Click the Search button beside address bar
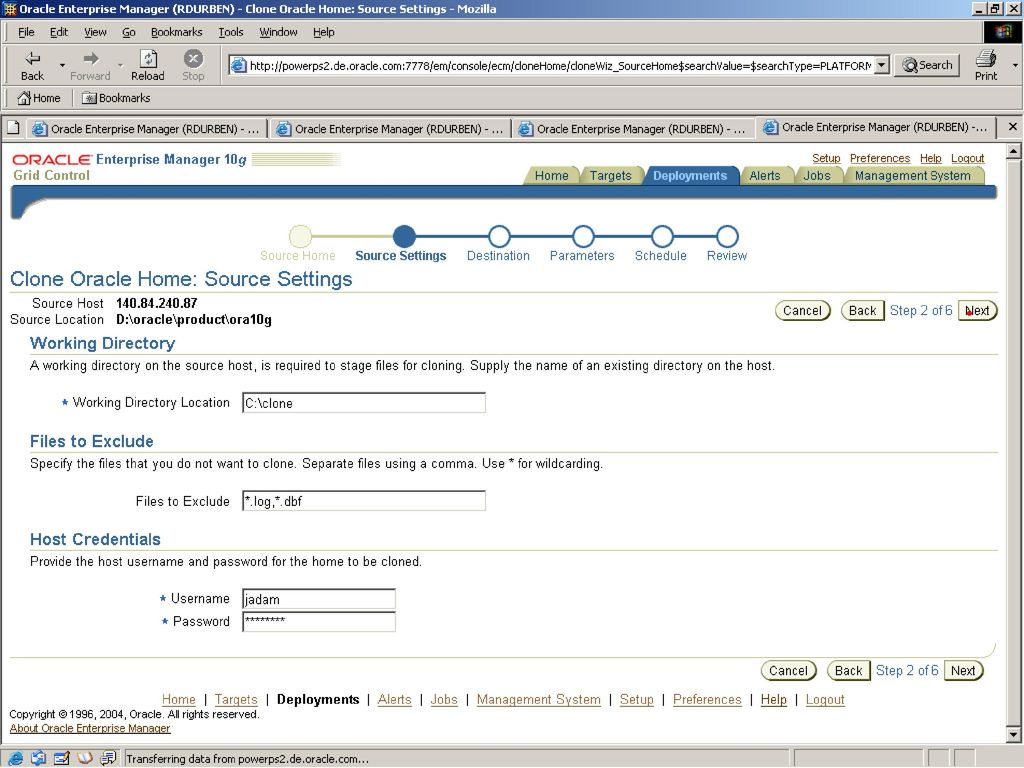 tap(927, 65)
